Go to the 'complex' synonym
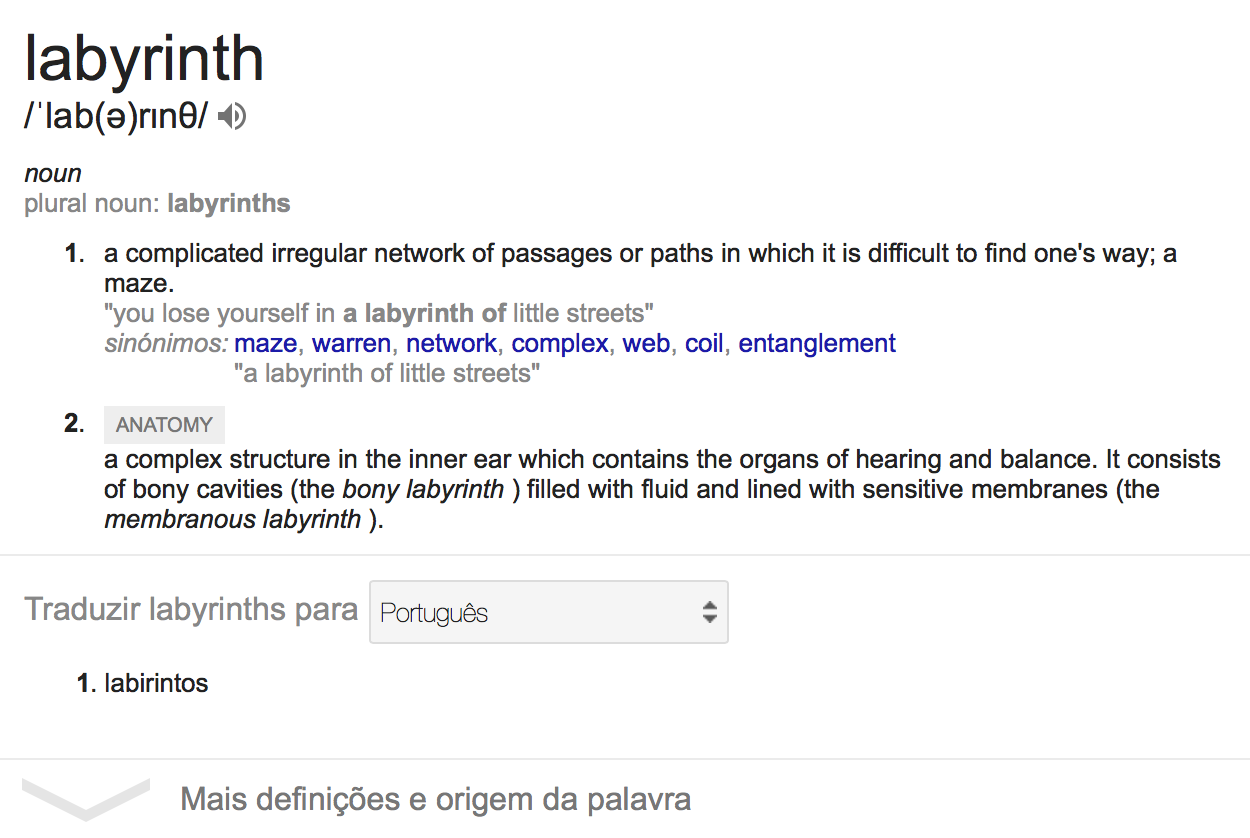The image size is (1250, 838). [560, 344]
